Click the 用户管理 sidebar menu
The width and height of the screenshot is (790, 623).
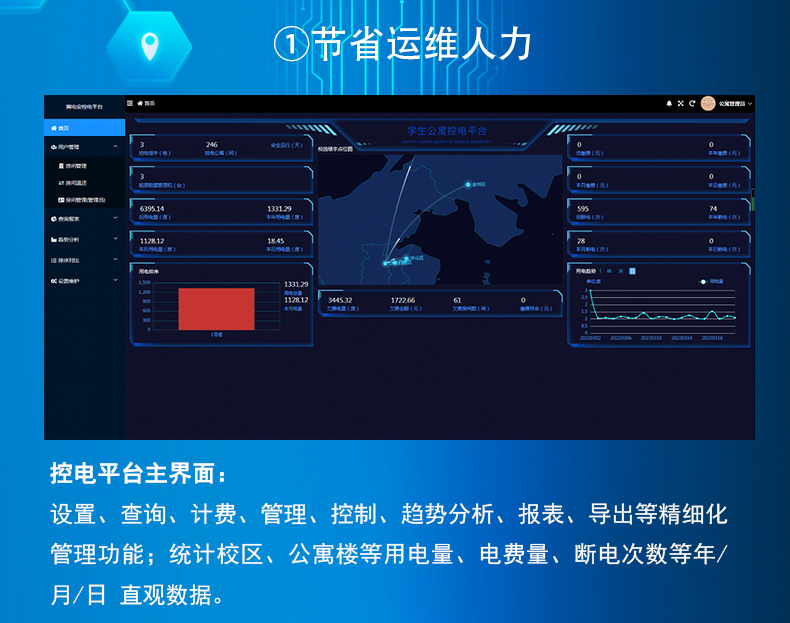(x=85, y=147)
